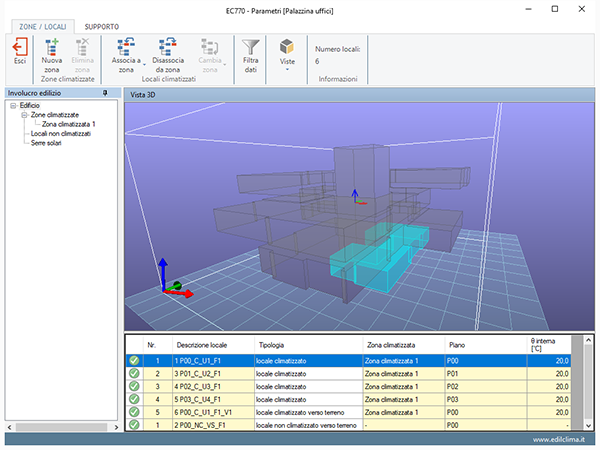The width and height of the screenshot is (600, 450).
Task: Click the Elimina zona icon
Action: coord(82,47)
